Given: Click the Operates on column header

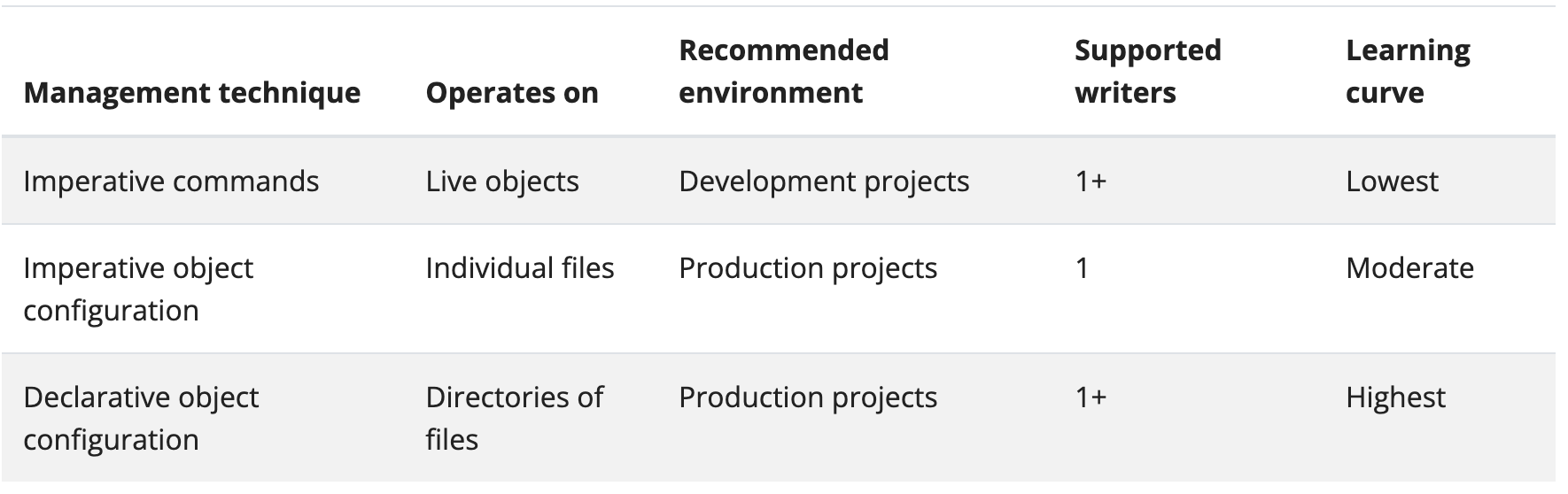Looking at the screenshot, I should [512, 93].
